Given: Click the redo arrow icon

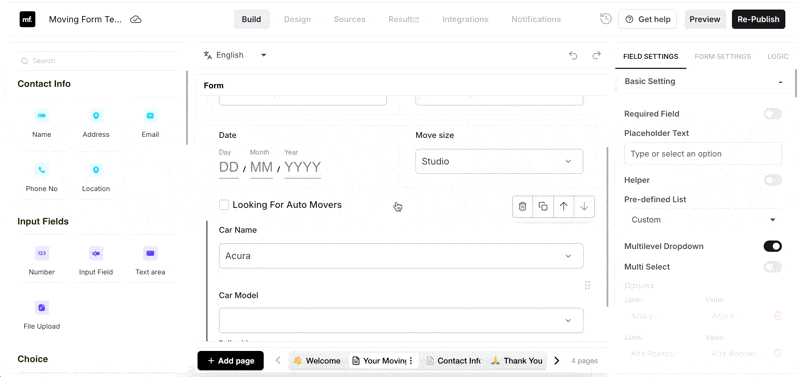Looking at the screenshot, I should pos(596,55).
